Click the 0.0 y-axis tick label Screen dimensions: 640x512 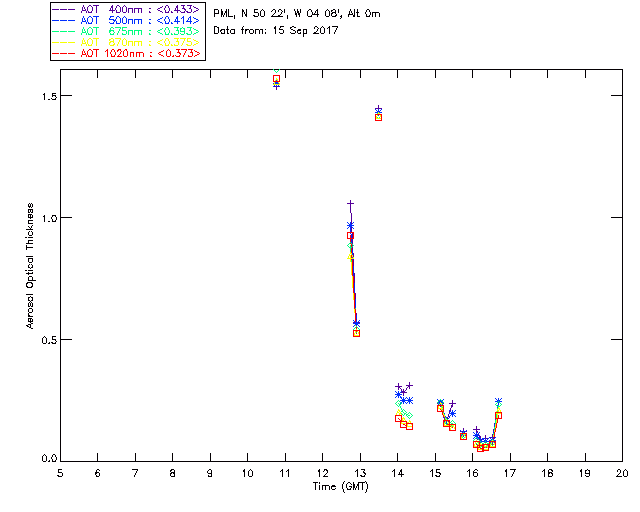(49, 459)
